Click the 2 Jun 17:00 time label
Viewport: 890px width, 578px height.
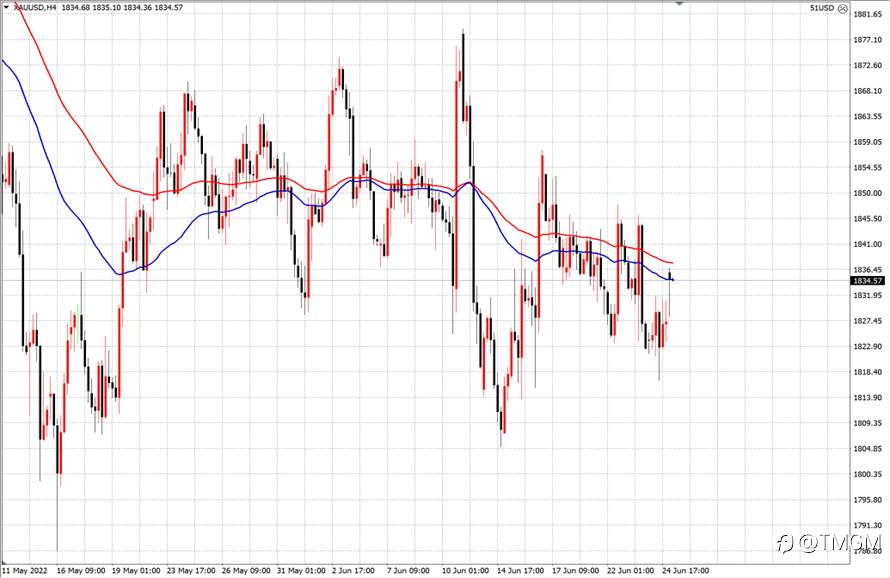pyautogui.click(x=353, y=570)
